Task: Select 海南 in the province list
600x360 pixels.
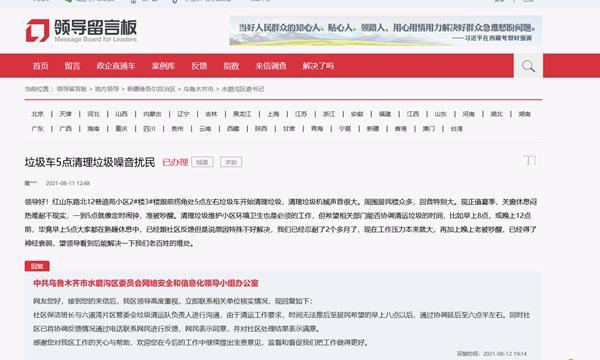Action: click(93, 129)
